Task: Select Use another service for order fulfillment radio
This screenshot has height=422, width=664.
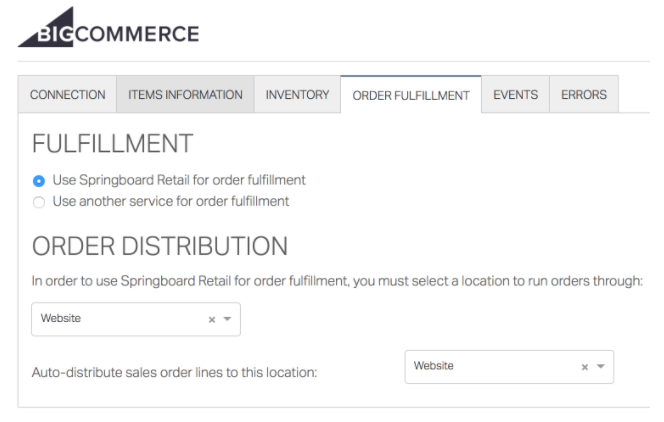Action: [x=39, y=201]
